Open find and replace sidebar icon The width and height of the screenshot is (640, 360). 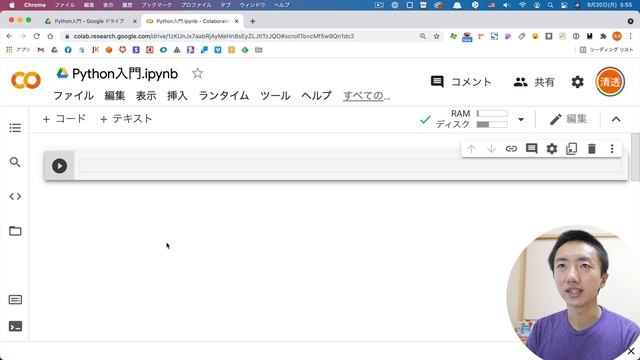15,162
